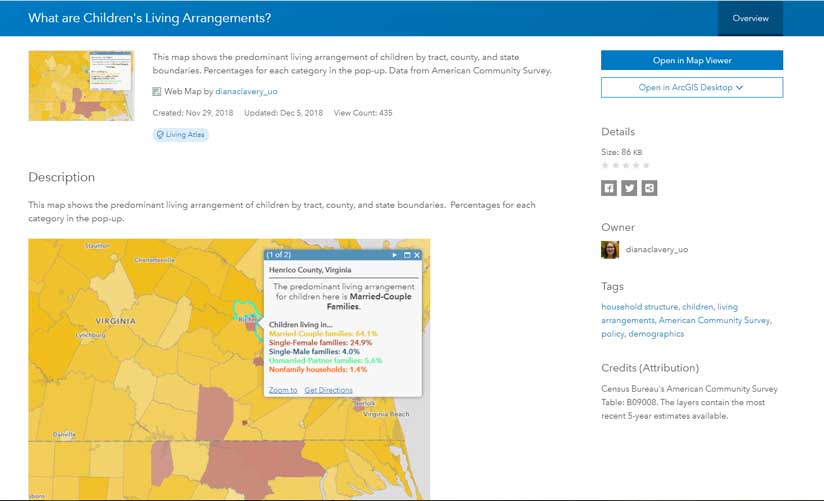This screenshot has height=501, width=824.
Task: Share the map on Facebook
Action: tap(609, 188)
